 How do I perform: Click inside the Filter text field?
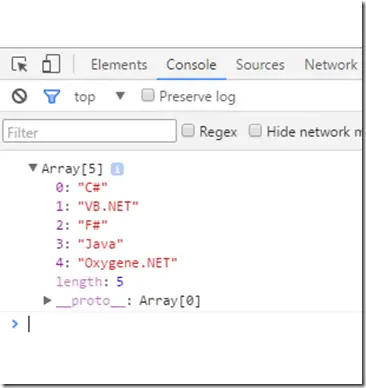[90, 131]
